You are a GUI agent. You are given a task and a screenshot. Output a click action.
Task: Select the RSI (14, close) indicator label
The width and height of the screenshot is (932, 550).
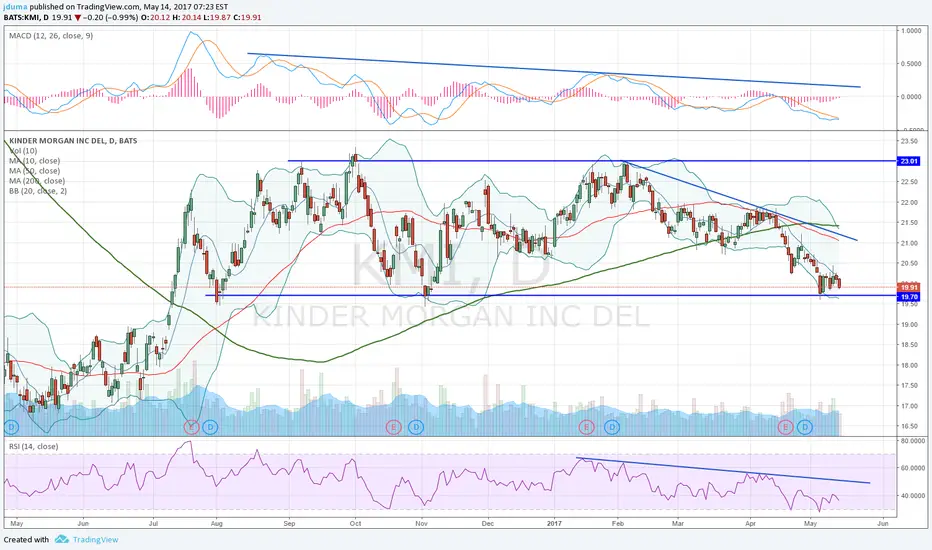(33, 446)
